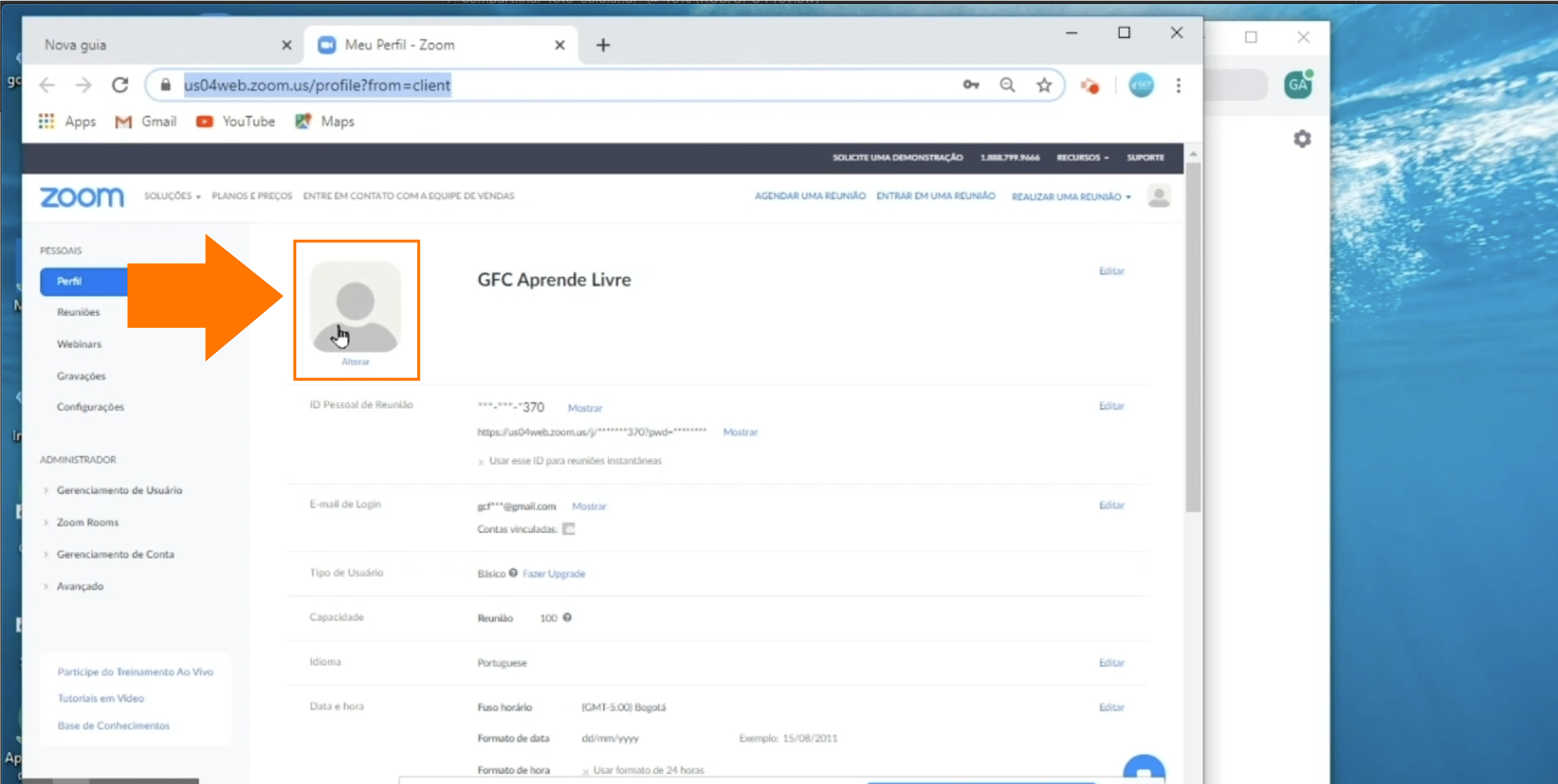Open the Apps grid bookmark

67,122
